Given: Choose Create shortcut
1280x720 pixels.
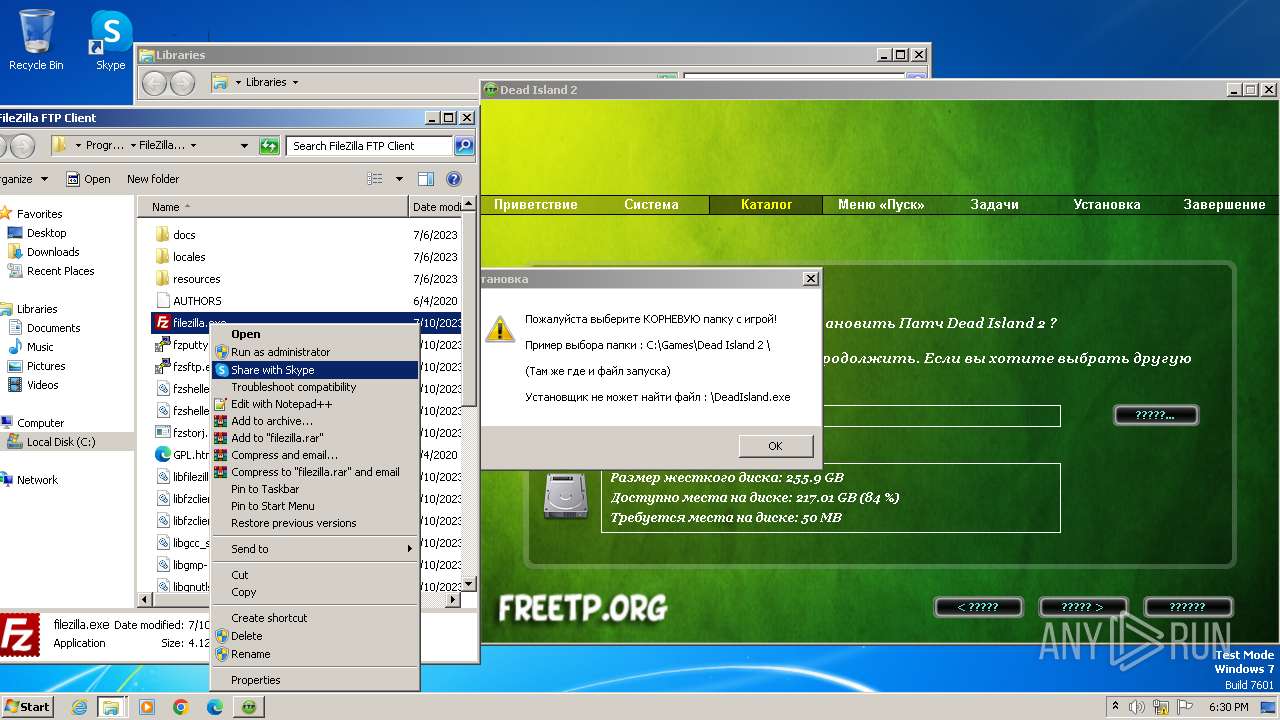Looking at the screenshot, I should tap(314, 618).
